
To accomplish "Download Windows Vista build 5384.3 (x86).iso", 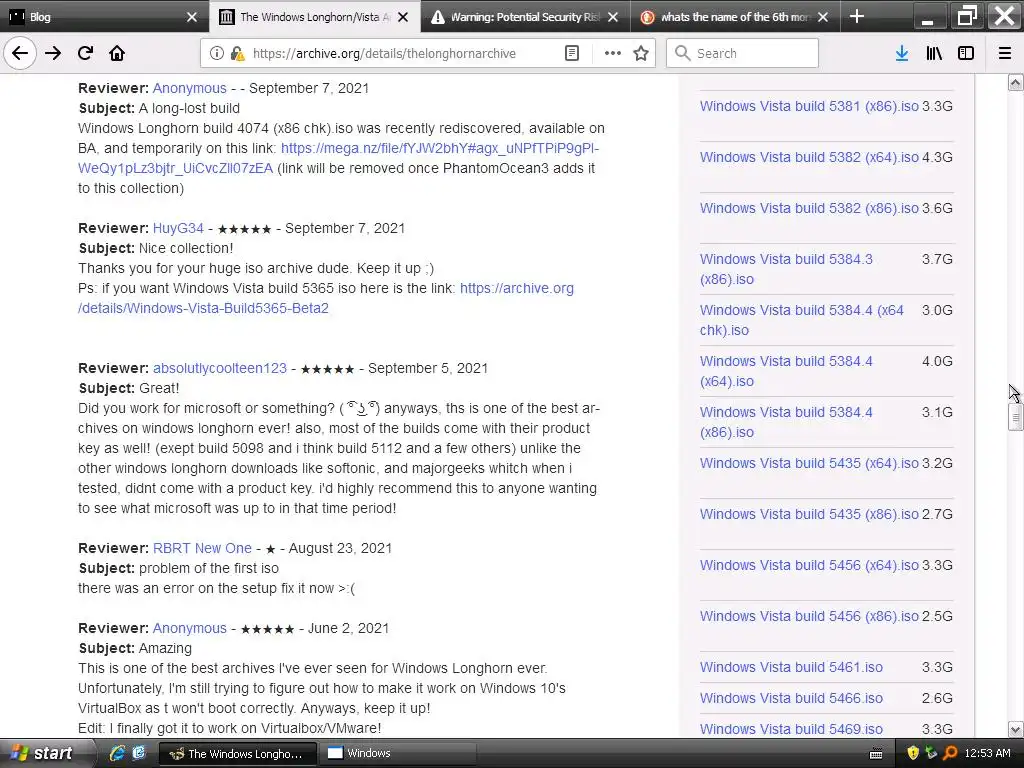I will [786, 269].
